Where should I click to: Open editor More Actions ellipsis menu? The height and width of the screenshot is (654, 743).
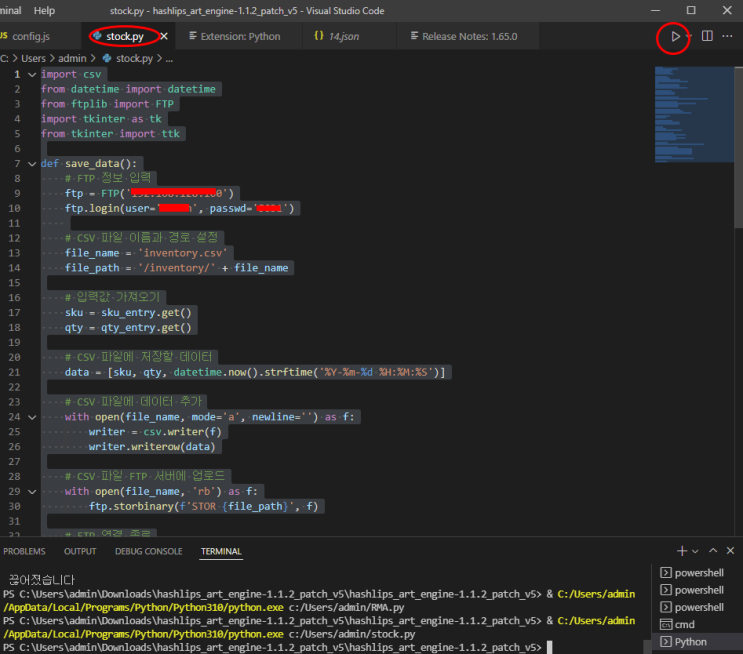[x=727, y=36]
